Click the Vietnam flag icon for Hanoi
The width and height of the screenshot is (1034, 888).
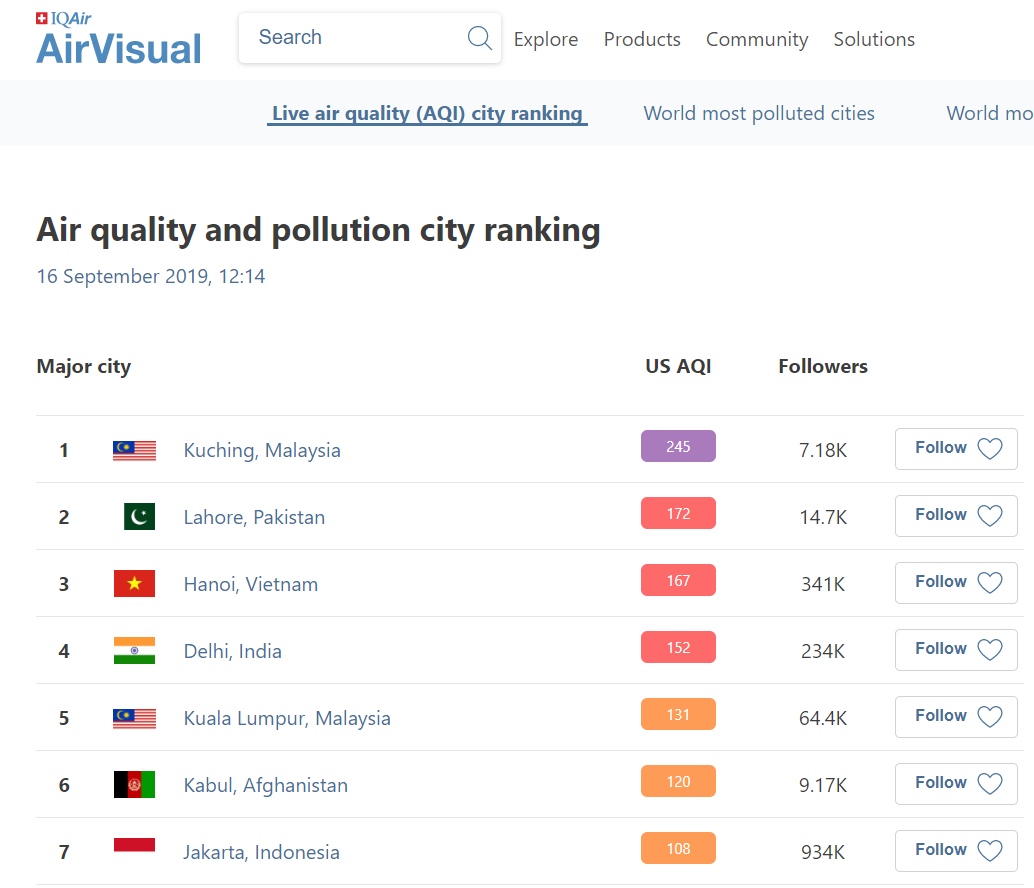[x=134, y=584]
